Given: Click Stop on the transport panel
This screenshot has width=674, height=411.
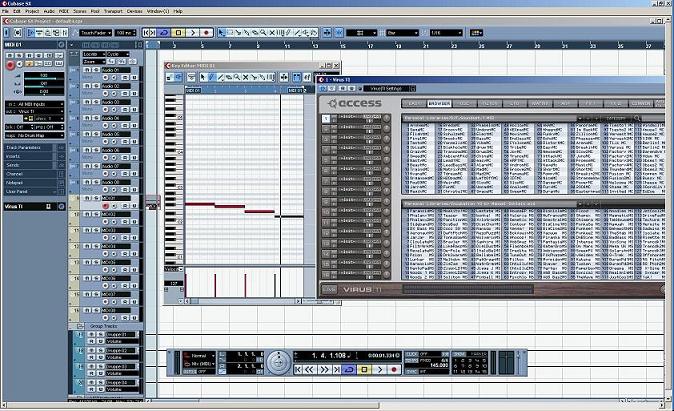Looking at the screenshot, I should coord(364,370).
